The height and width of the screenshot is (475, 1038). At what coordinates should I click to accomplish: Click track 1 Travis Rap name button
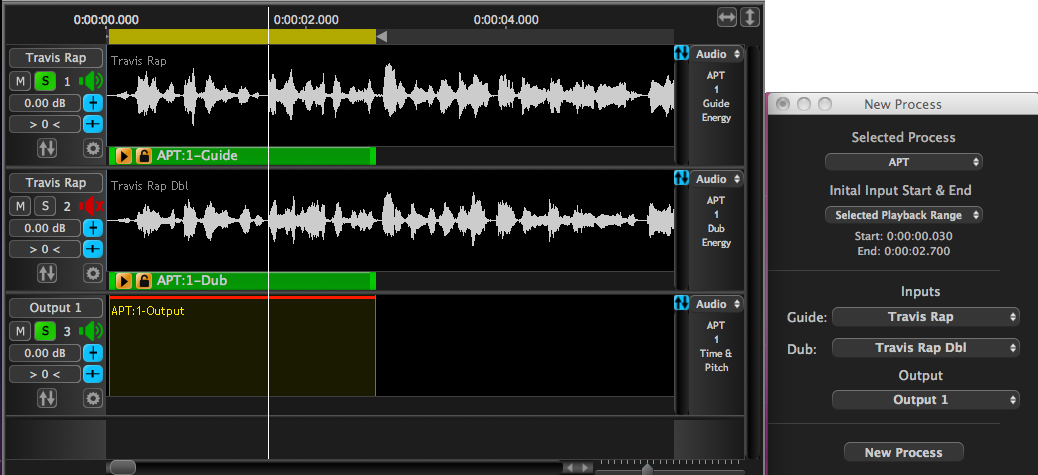pyautogui.click(x=56, y=58)
